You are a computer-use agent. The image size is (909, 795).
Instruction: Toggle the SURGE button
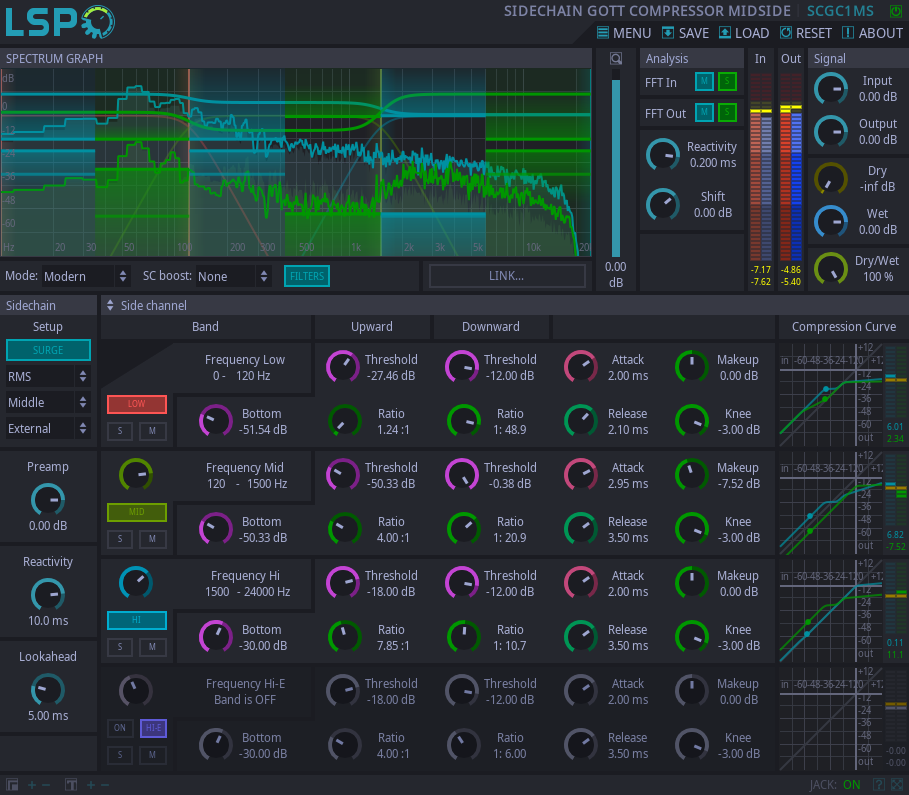pos(48,350)
